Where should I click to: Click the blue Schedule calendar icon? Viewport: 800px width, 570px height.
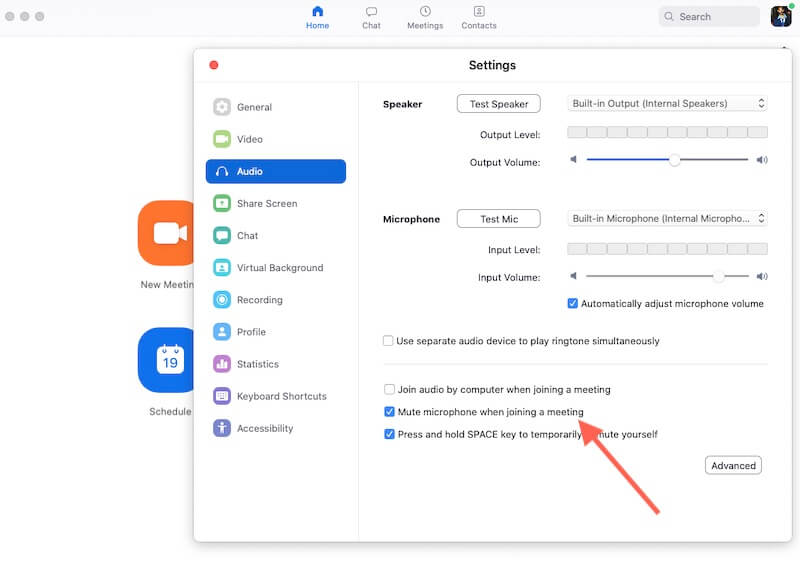pyautogui.click(x=166, y=360)
